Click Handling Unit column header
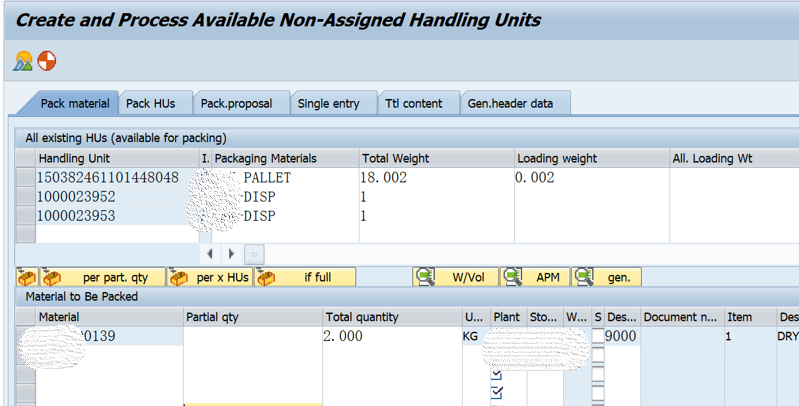The width and height of the screenshot is (799, 406). [x=117, y=158]
